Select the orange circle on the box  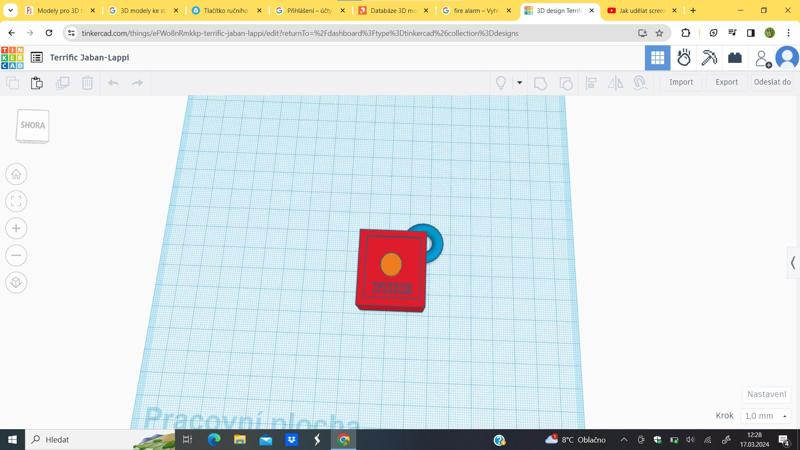click(x=391, y=264)
